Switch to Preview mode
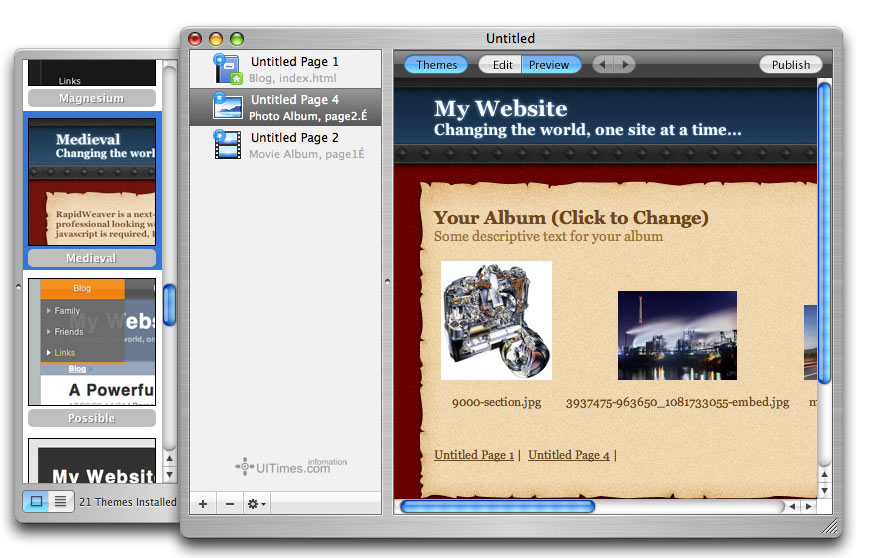870x558 pixels. (549, 65)
